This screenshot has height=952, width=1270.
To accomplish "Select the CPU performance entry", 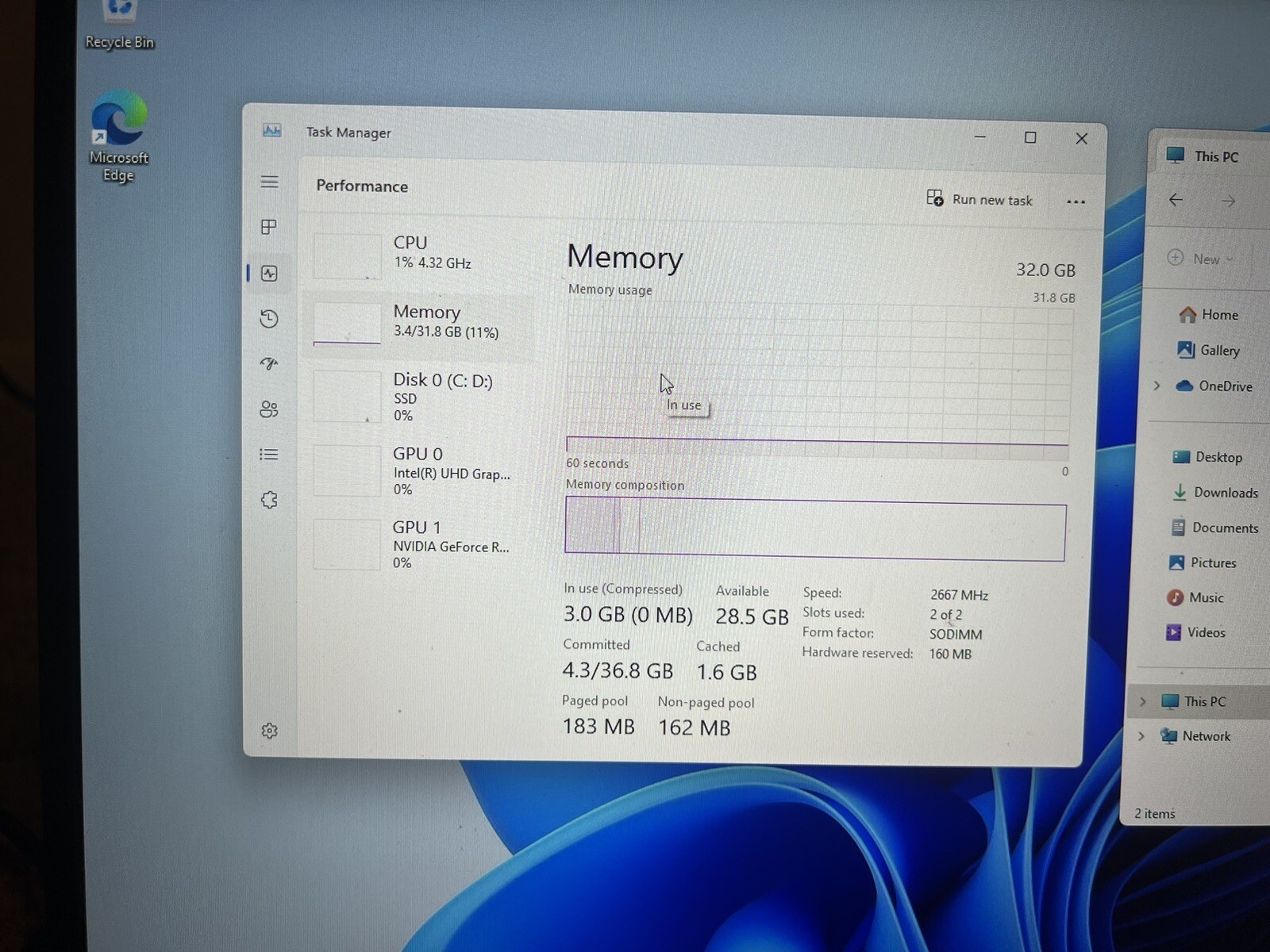I will point(418,255).
